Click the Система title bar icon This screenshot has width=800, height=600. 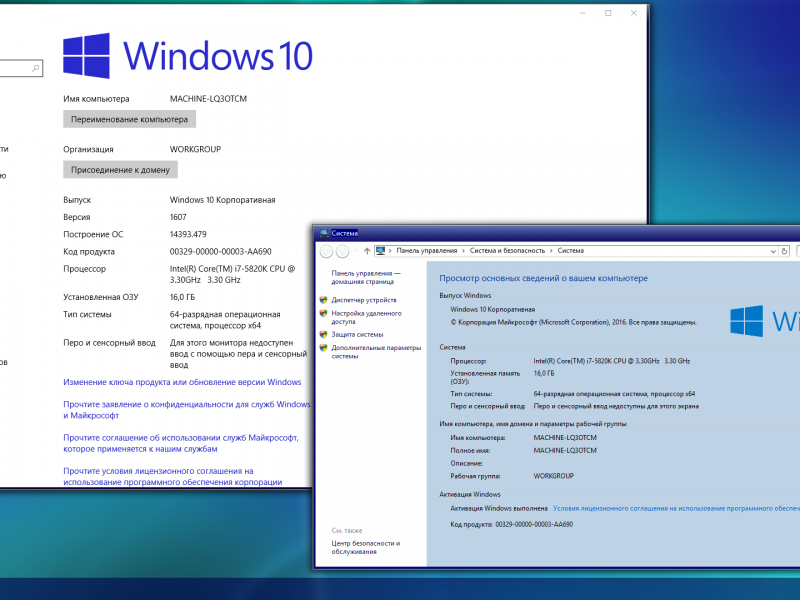click(324, 234)
